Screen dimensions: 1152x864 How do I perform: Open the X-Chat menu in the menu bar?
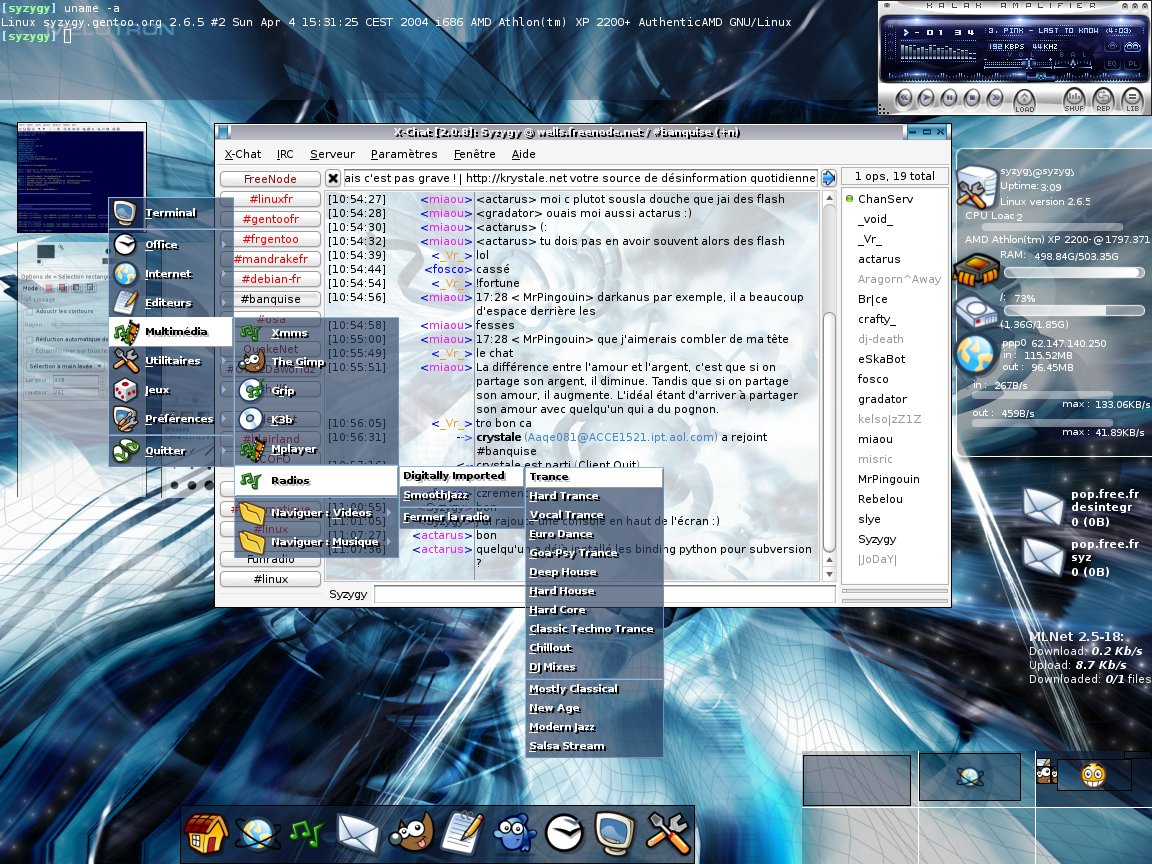pos(242,154)
